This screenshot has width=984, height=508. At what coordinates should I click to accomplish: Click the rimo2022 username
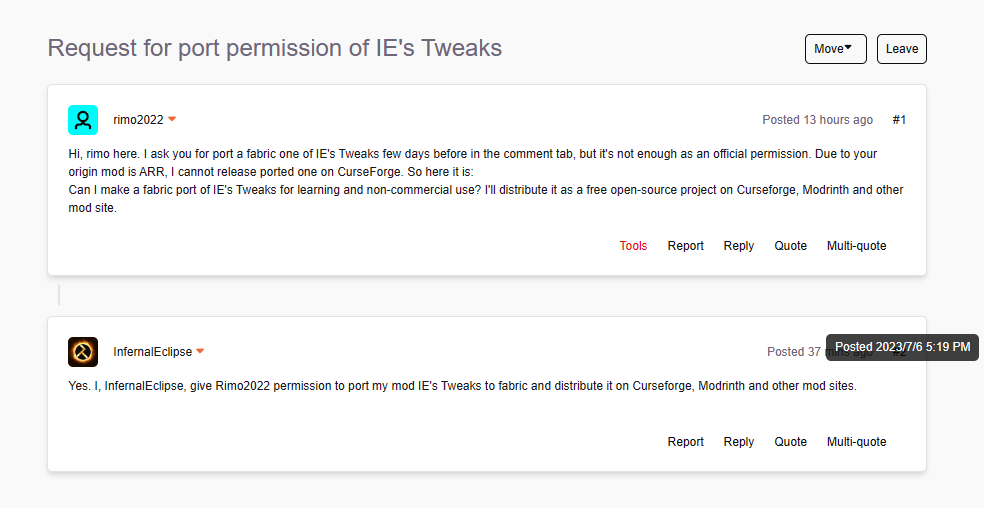click(x=138, y=120)
